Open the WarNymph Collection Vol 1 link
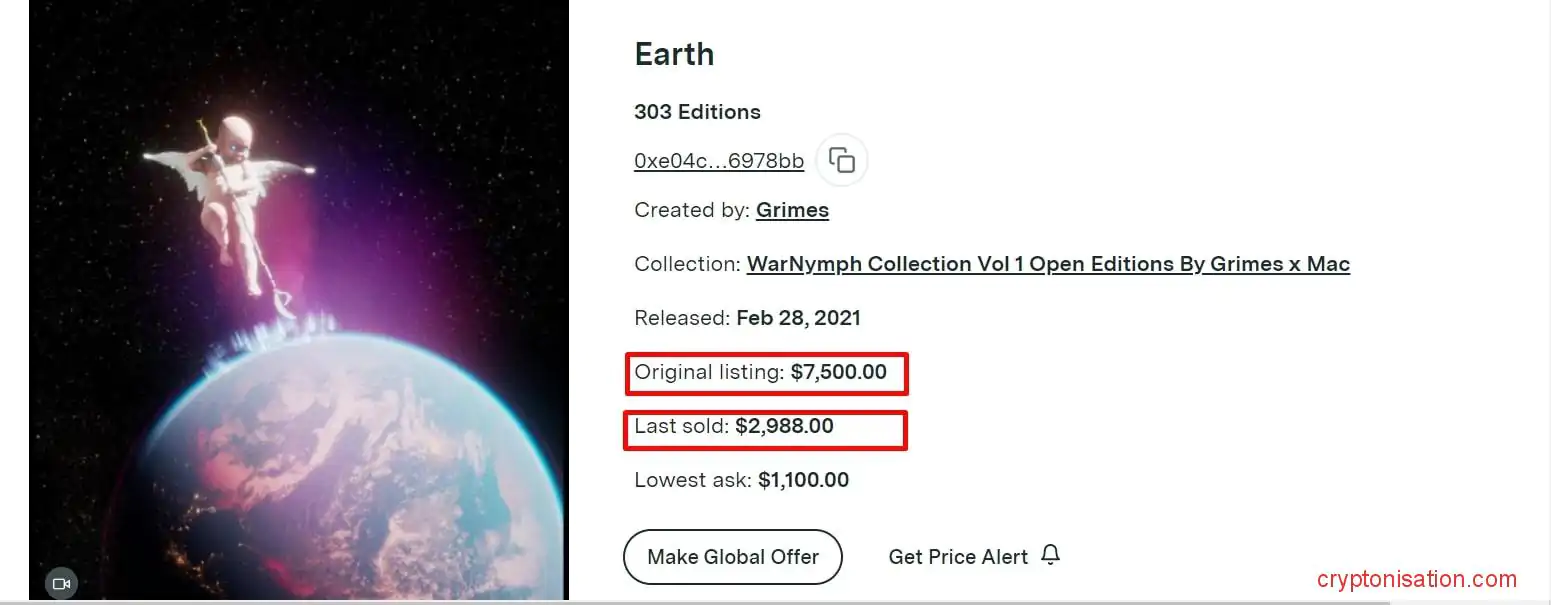 coord(1048,265)
